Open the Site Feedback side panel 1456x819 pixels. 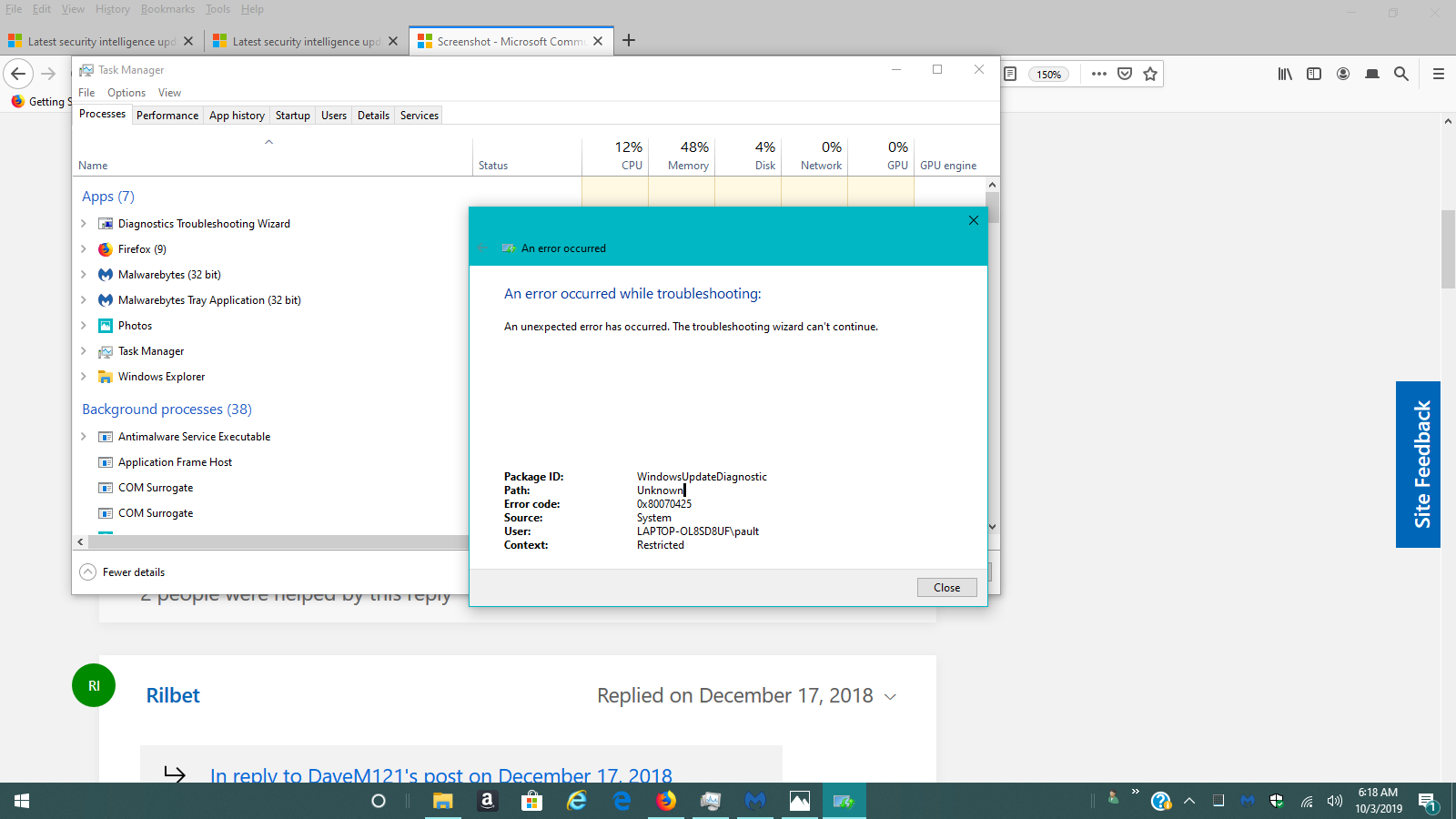[x=1418, y=464]
